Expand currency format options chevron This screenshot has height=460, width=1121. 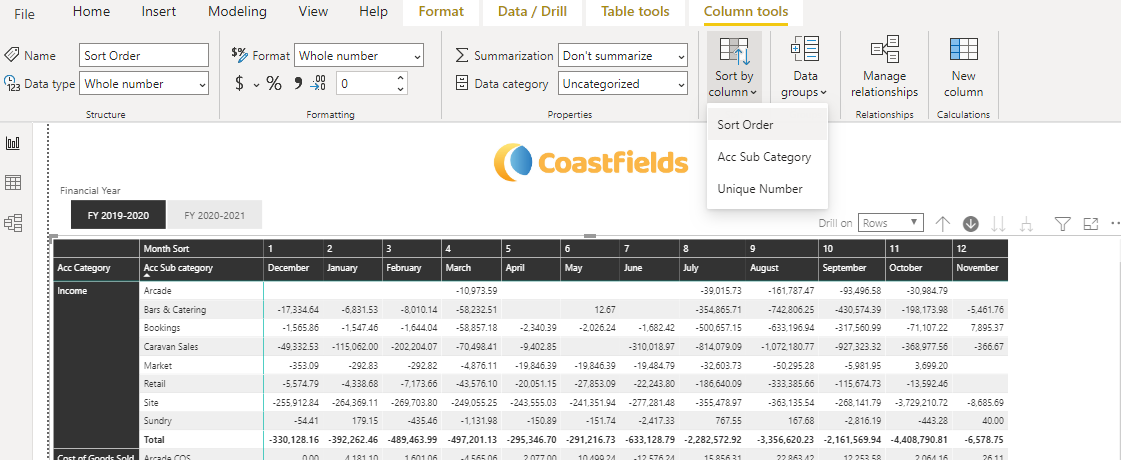257,84
